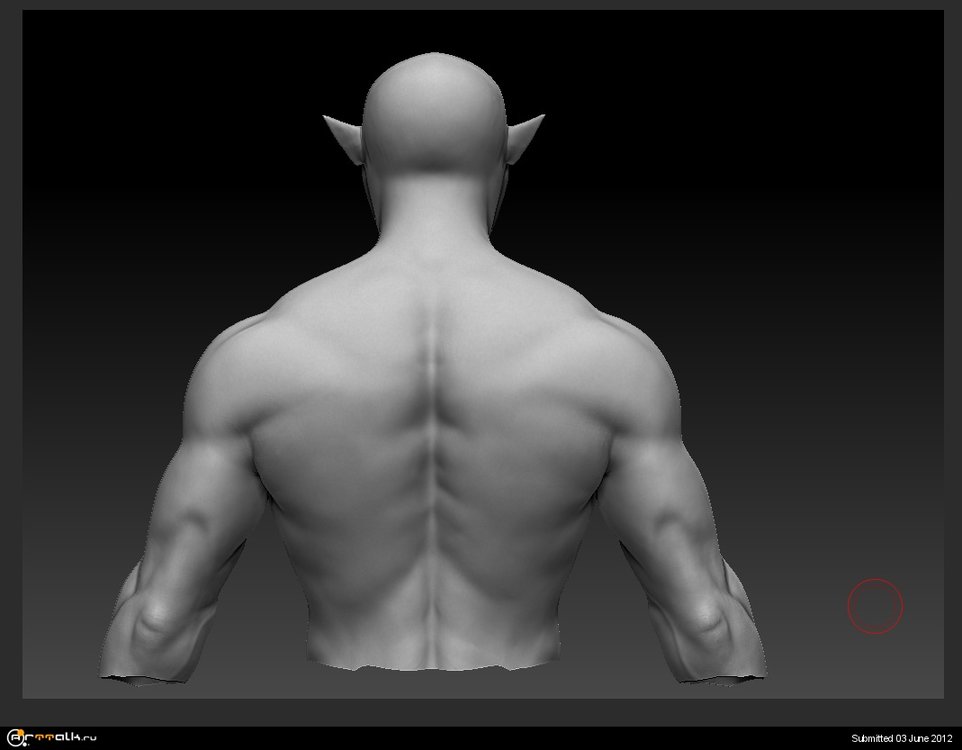Click the left elbow of the model
962x750 pixels.
pos(152,625)
